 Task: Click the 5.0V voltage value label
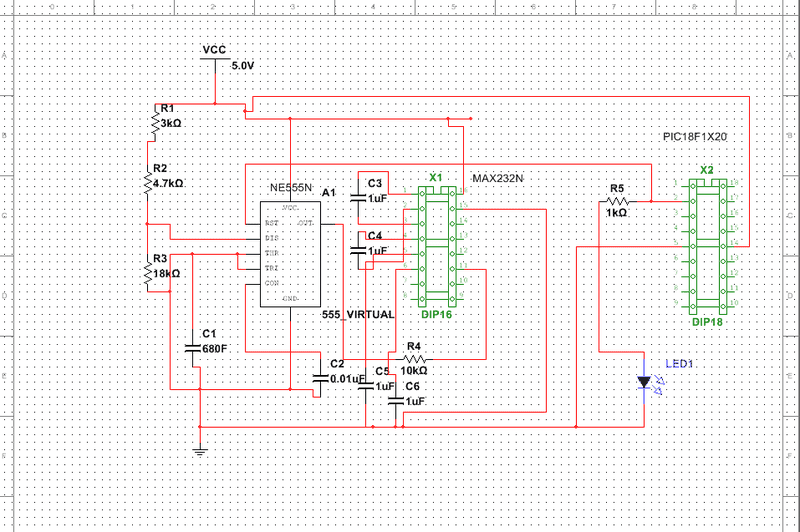(242, 66)
